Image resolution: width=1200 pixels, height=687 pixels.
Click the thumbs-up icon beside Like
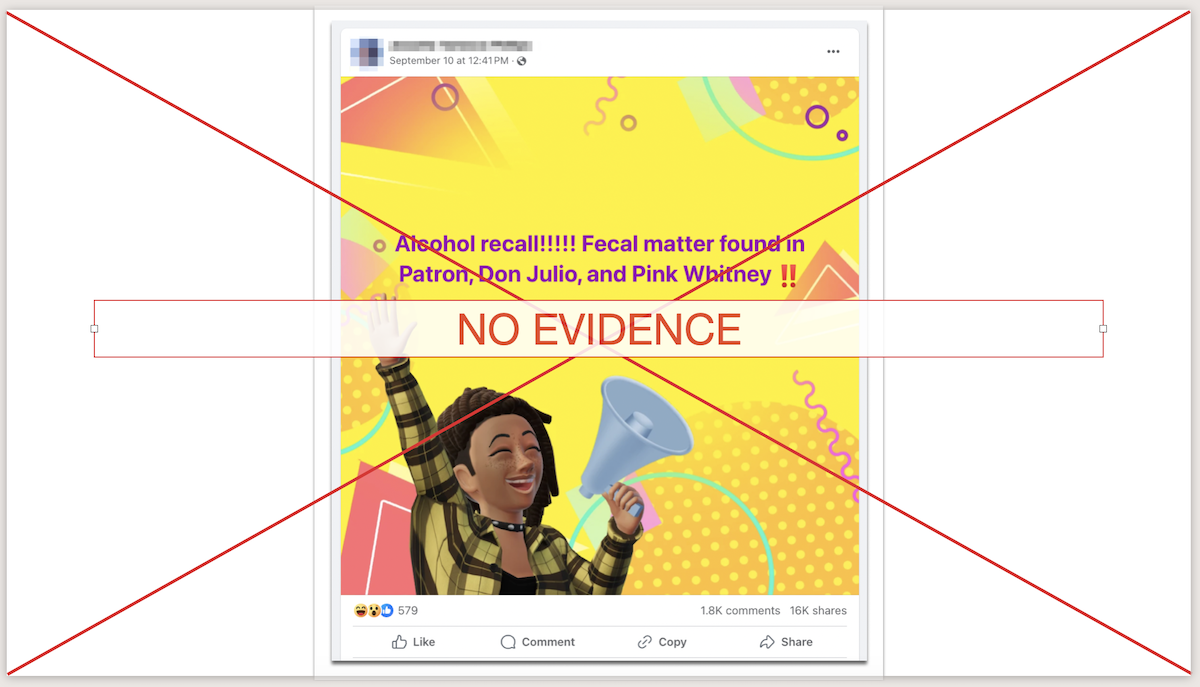[399, 642]
